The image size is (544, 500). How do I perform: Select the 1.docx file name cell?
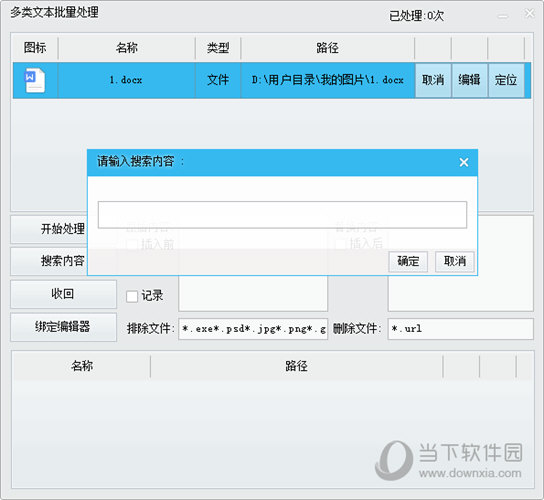(x=126, y=80)
